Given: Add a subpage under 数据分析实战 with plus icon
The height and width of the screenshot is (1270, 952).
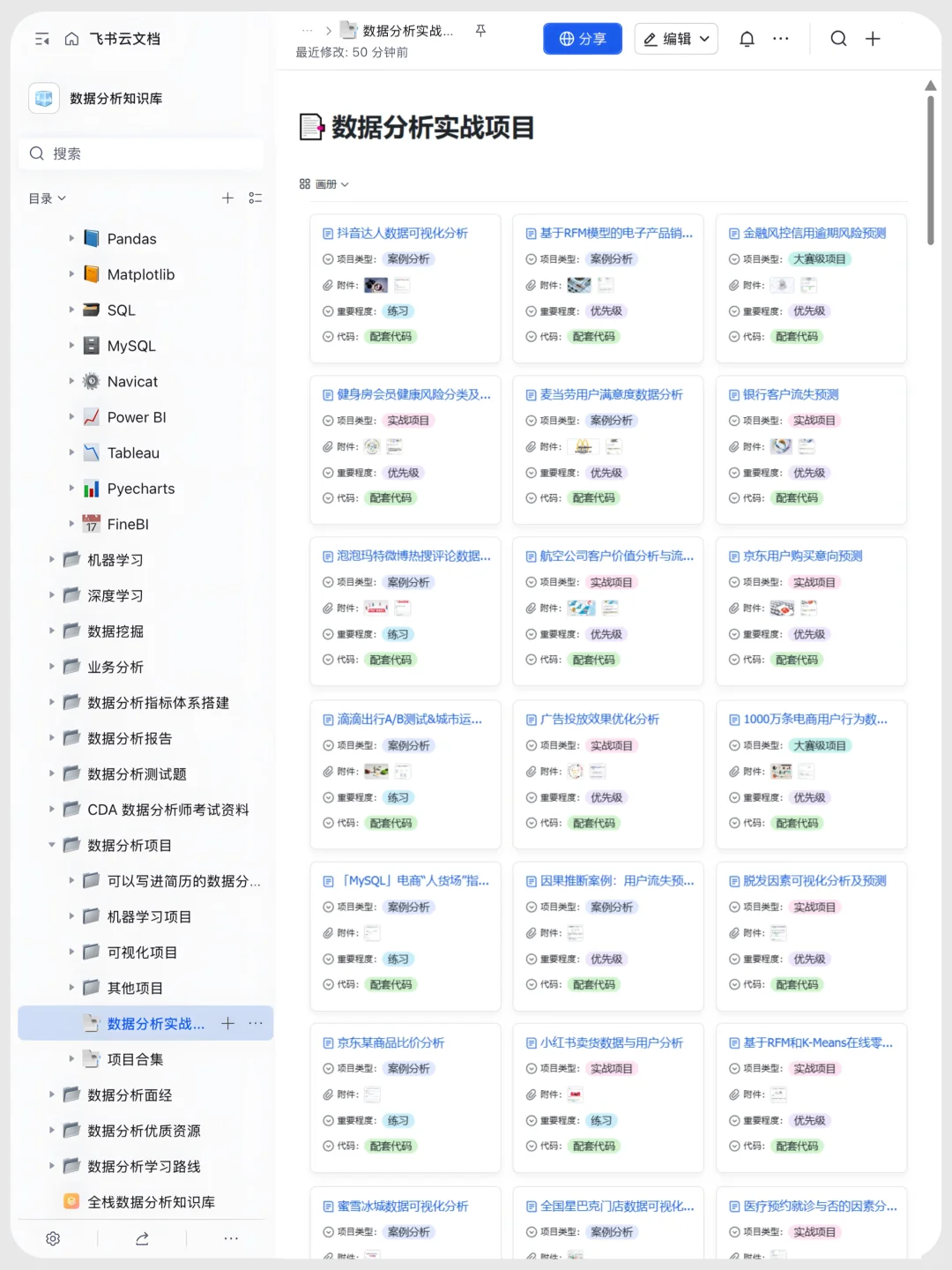Looking at the screenshot, I should tap(227, 1023).
